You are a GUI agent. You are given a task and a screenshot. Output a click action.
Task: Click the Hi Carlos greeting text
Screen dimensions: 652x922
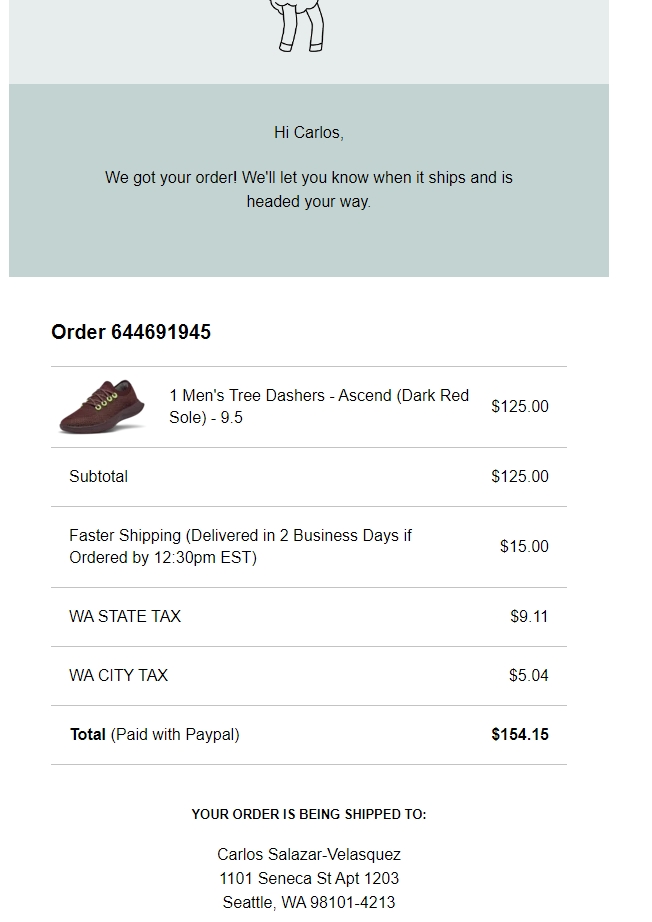(x=309, y=133)
